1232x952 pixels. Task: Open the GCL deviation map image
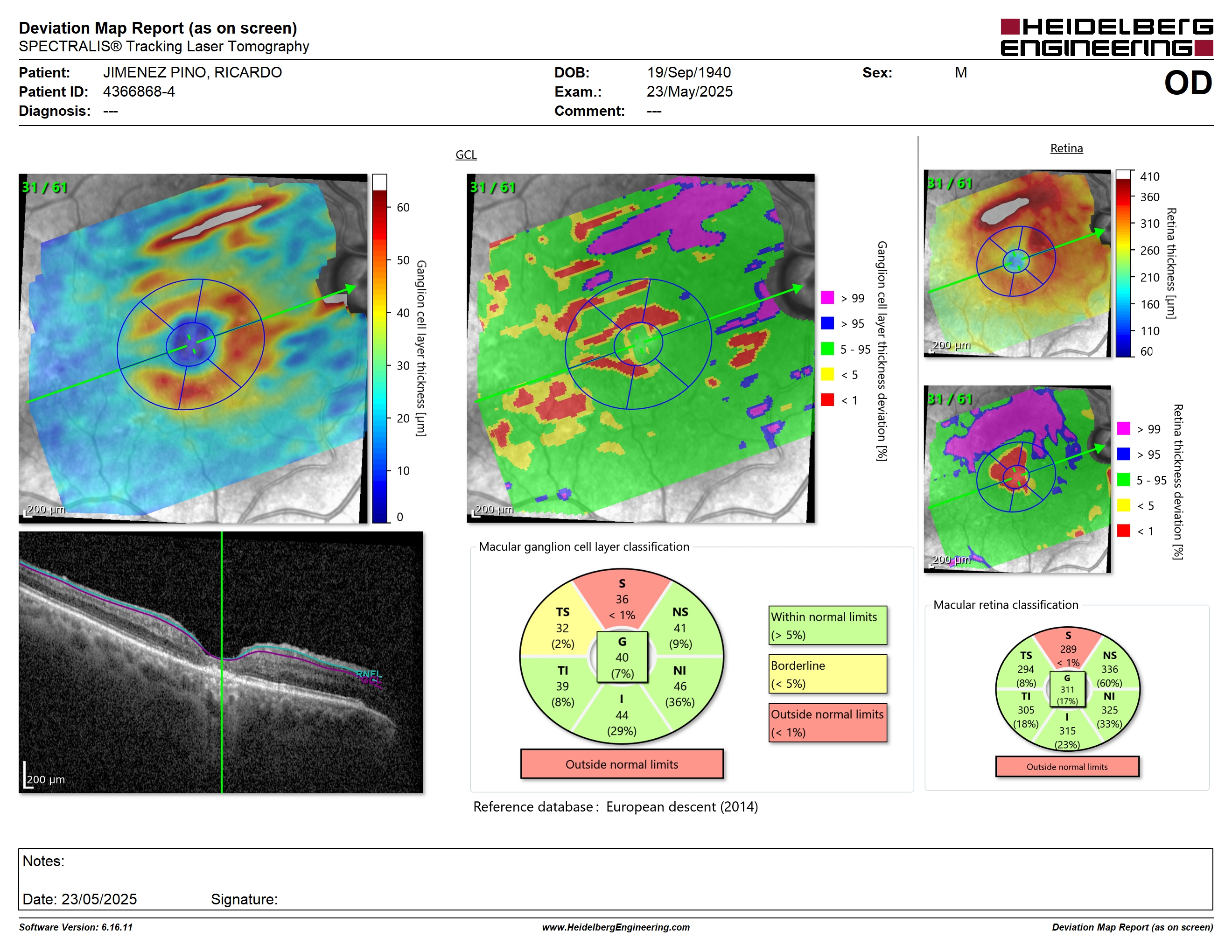coord(640,349)
